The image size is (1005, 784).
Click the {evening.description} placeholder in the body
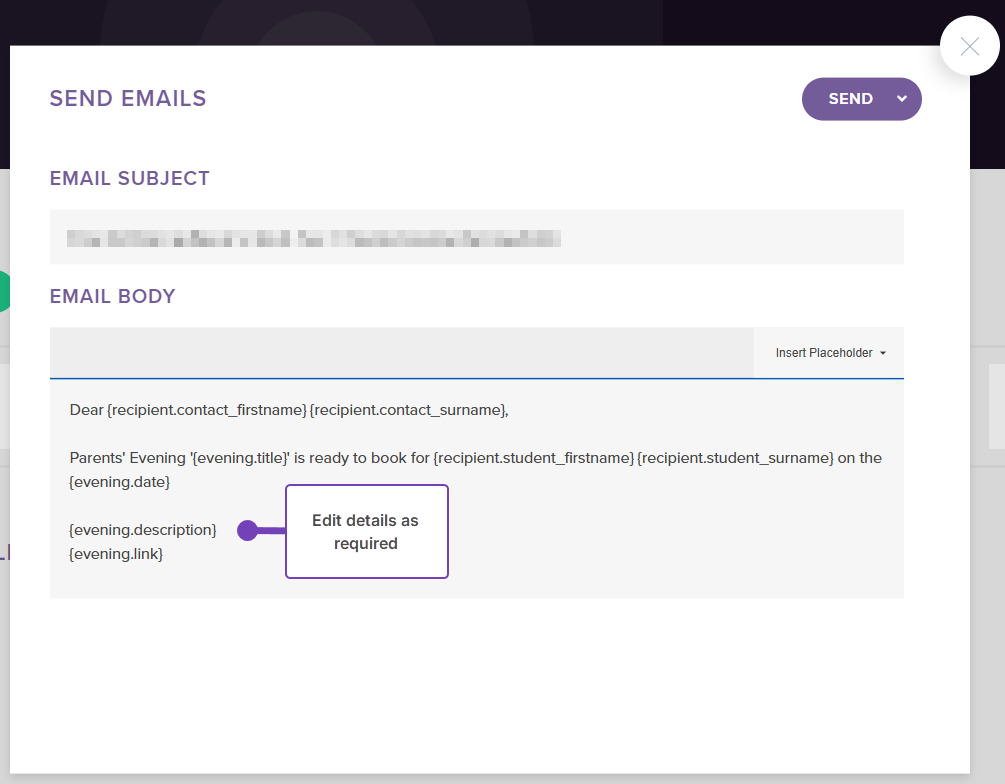pos(143,529)
